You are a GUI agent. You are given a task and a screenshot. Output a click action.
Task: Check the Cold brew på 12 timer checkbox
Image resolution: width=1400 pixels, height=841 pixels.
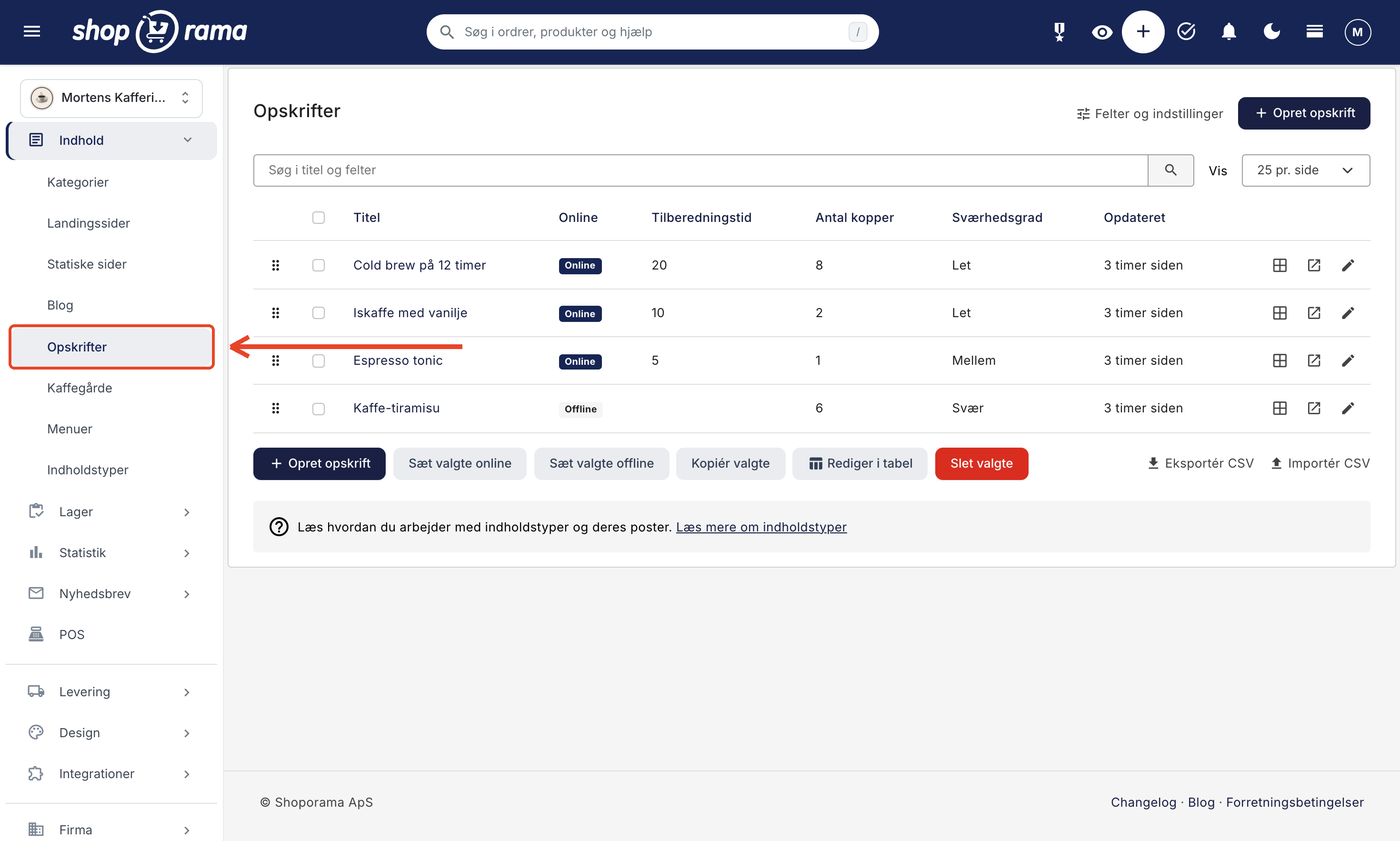pos(319,265)
